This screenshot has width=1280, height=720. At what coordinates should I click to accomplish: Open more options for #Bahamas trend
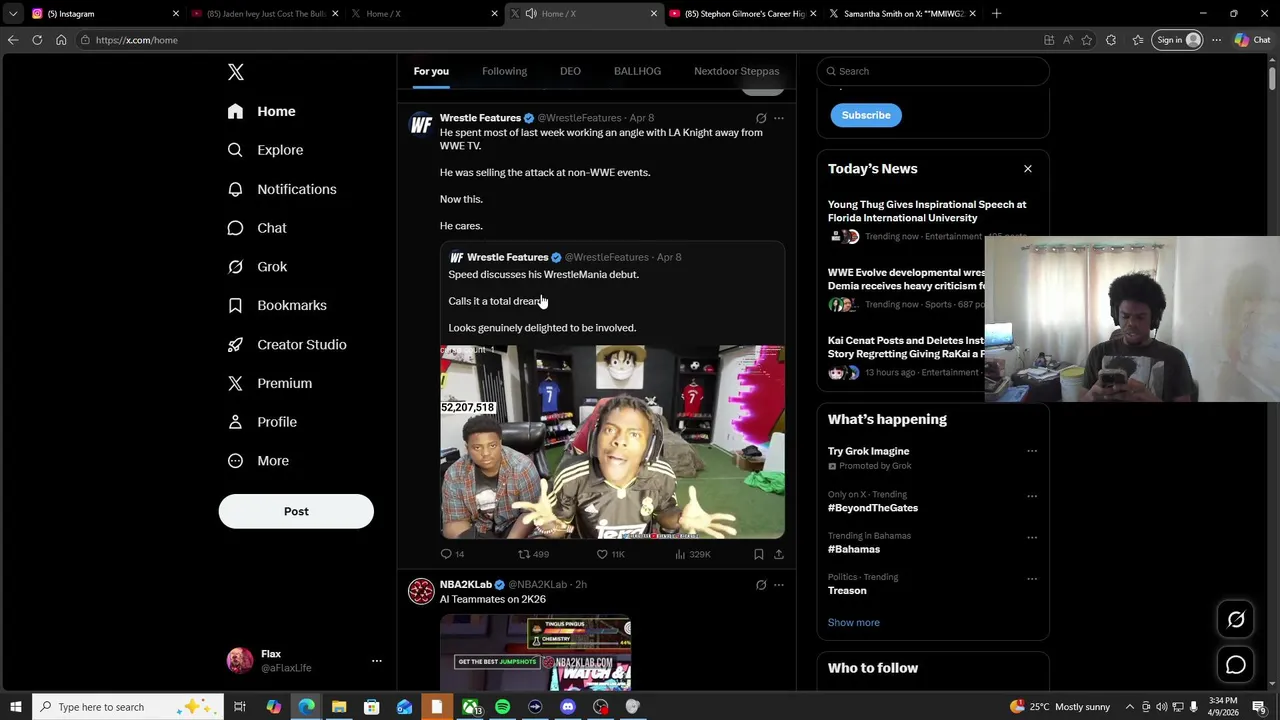1032,537
